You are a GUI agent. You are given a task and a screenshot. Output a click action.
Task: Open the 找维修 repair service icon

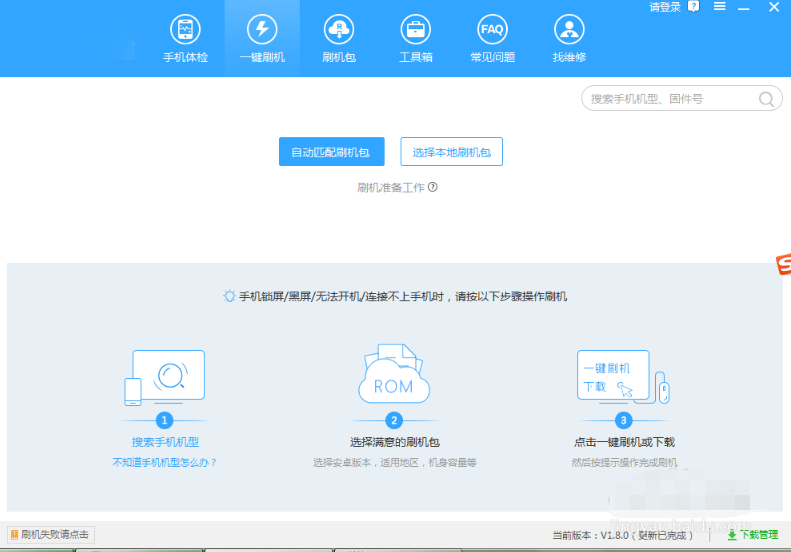[x=569, y=38]
